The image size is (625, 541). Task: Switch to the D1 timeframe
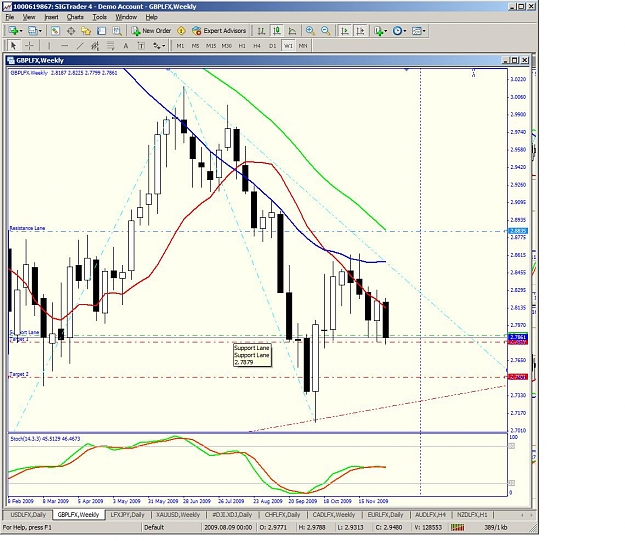click(273, 46)
